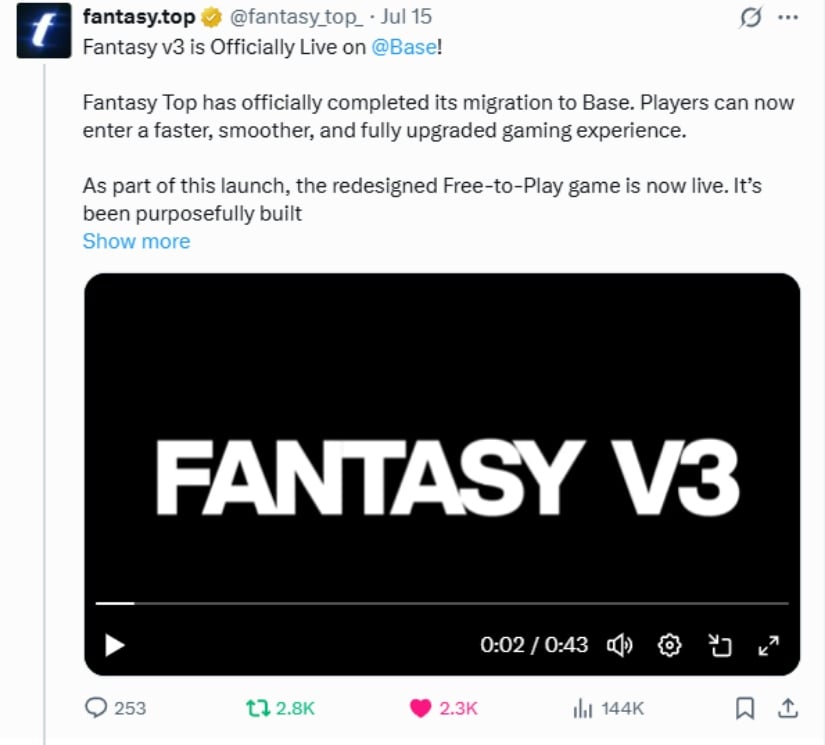Seek along the video progress bar
This screenshot has width=825, height=745.
tap(442, 603)
